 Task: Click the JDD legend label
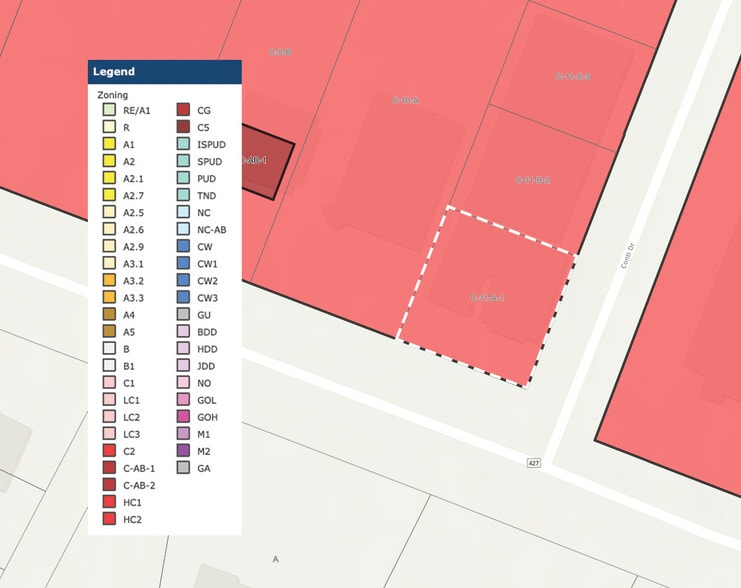(206, 366)
